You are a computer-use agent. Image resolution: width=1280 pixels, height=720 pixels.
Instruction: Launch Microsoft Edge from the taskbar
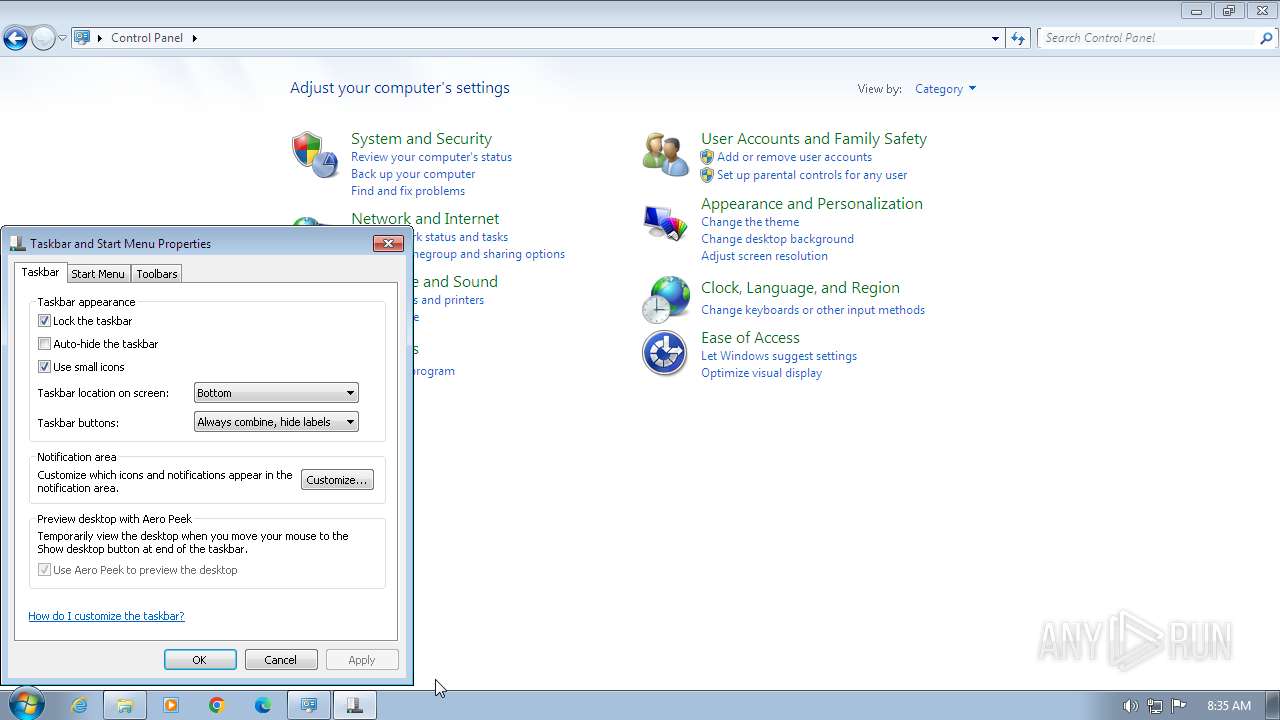point(263,705)
